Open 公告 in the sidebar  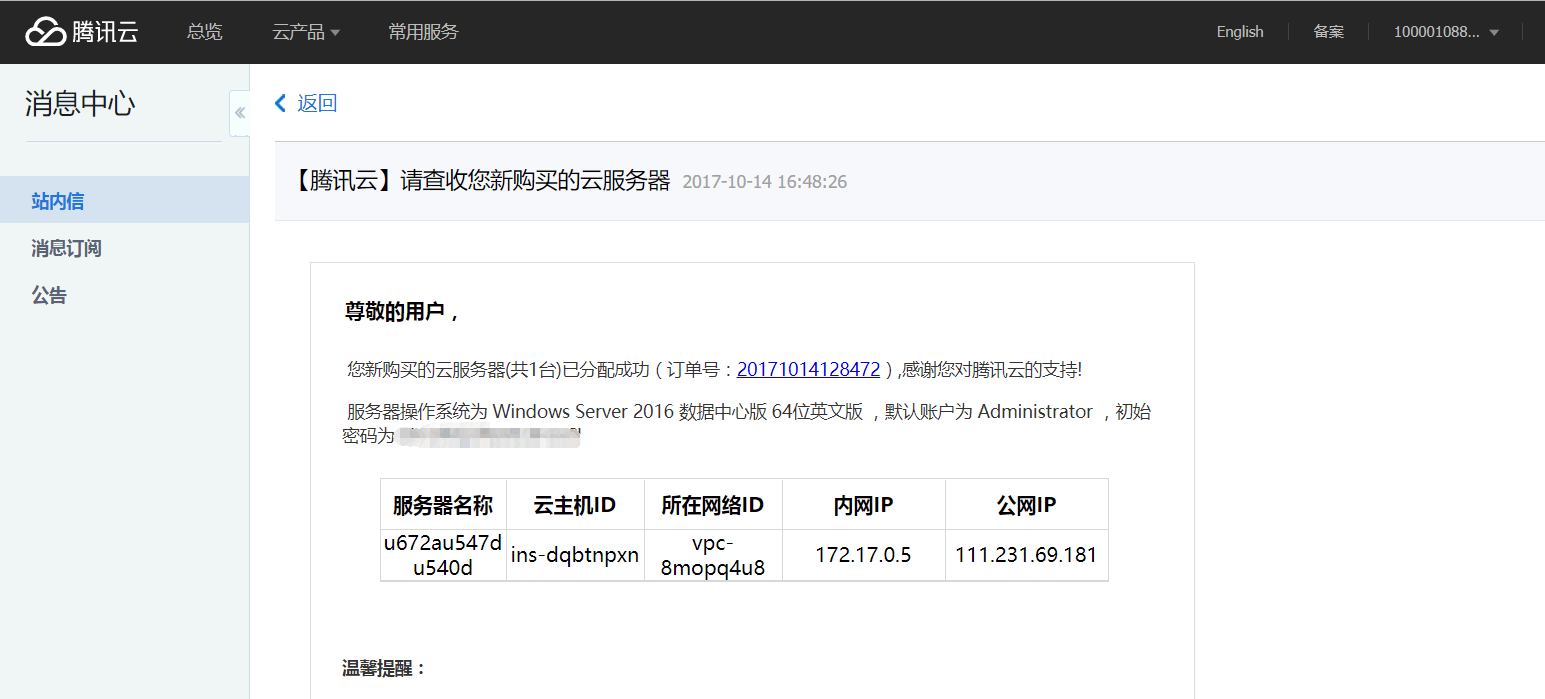pyautogui.click(x=49, y=295)
